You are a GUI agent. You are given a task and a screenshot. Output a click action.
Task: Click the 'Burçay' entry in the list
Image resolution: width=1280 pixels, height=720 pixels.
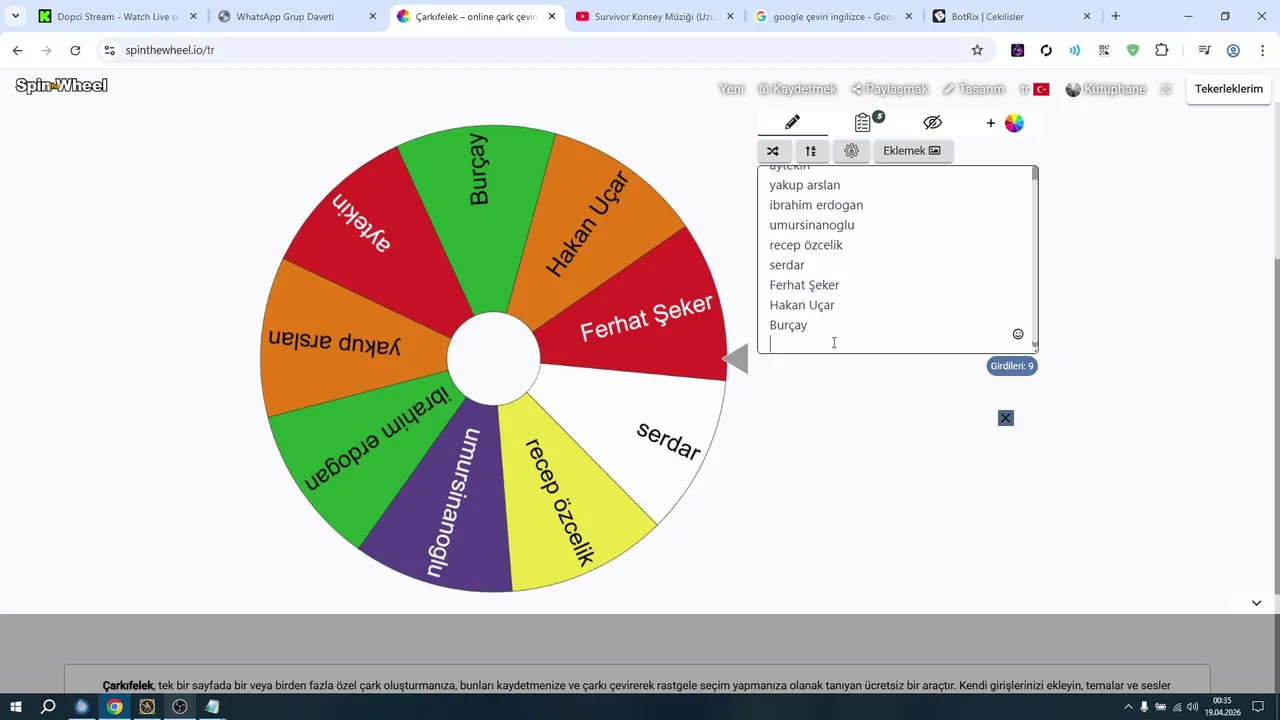pyautogui.click(x=788, y=325)
